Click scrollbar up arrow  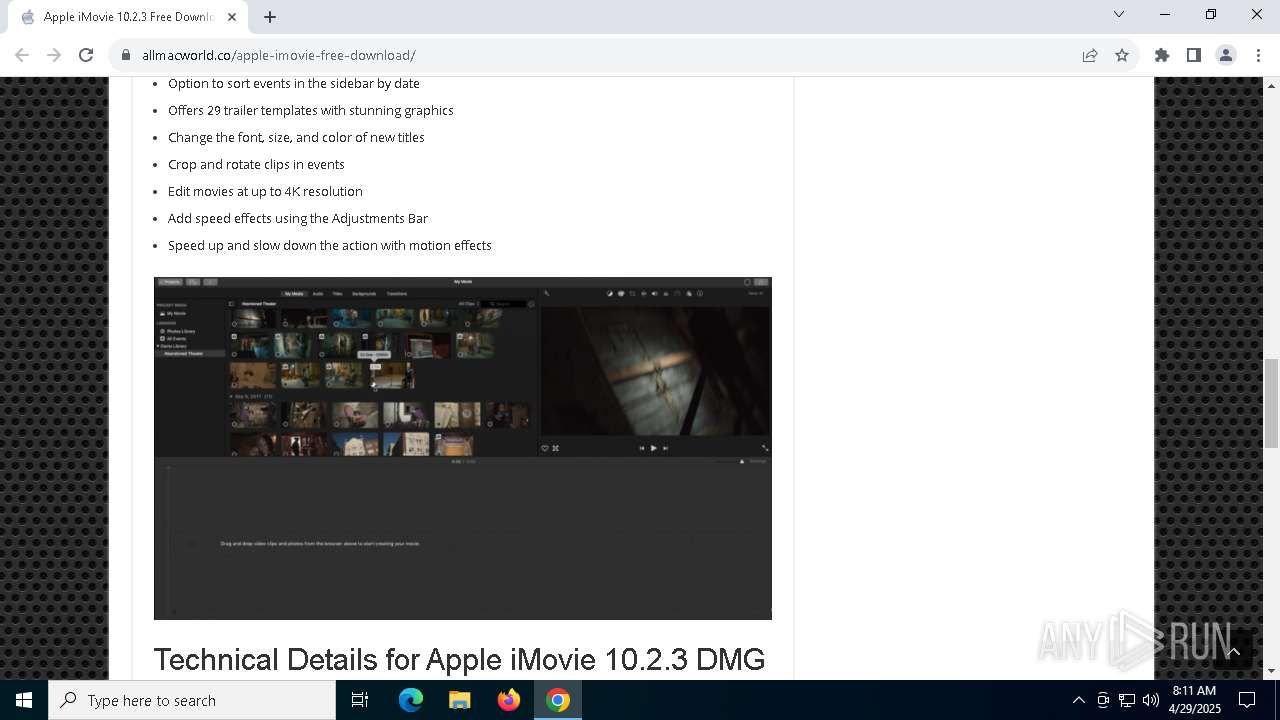pyautogui.click(x=1271, y=84)
